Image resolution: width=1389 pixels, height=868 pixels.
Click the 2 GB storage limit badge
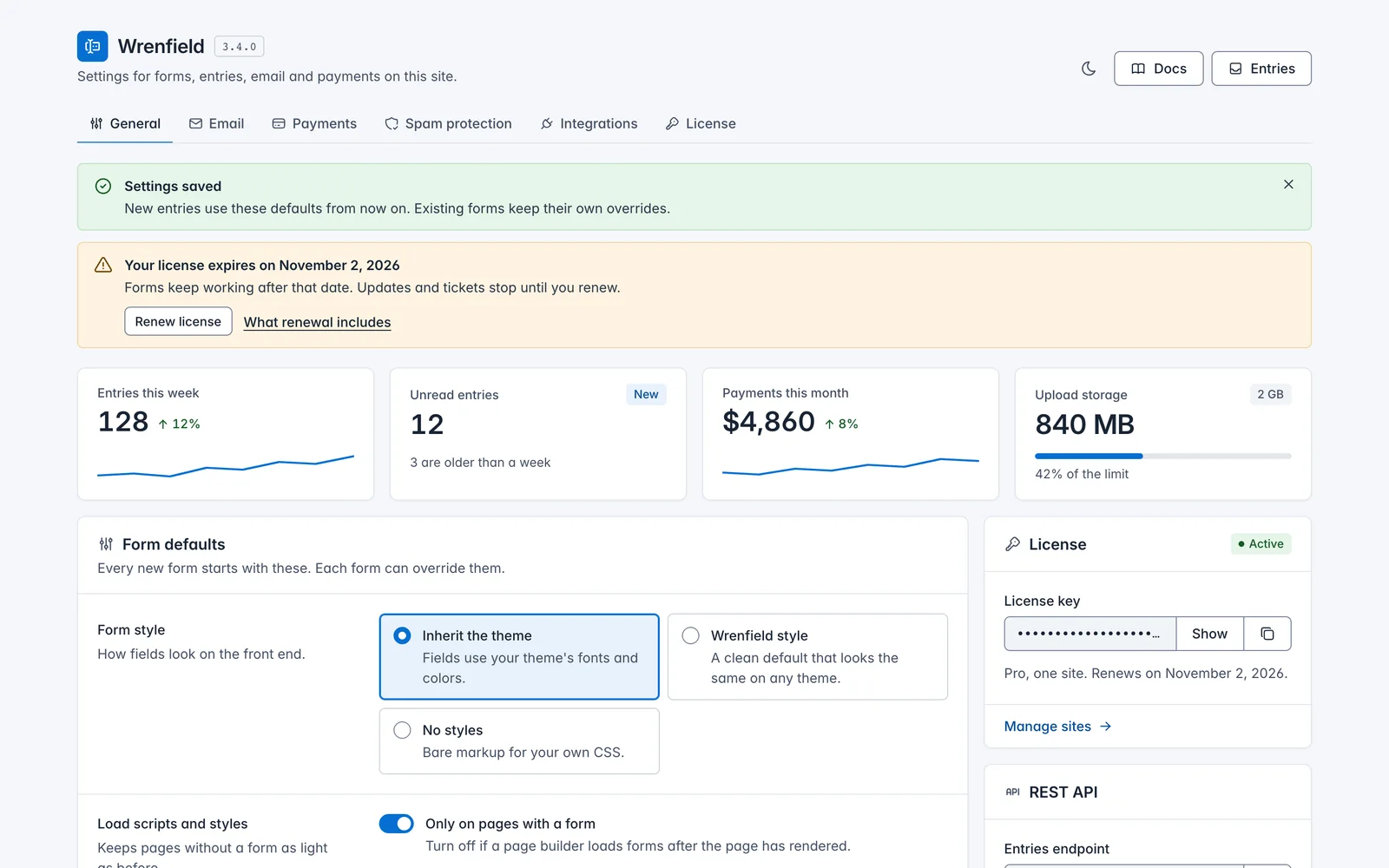(x=1270, y=394)
